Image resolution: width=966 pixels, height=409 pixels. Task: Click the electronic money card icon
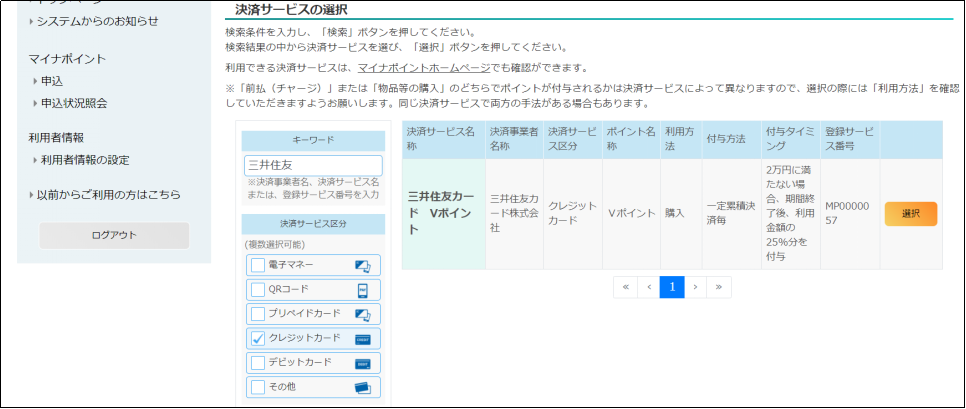pyautogui.click(x=363, y=266)
